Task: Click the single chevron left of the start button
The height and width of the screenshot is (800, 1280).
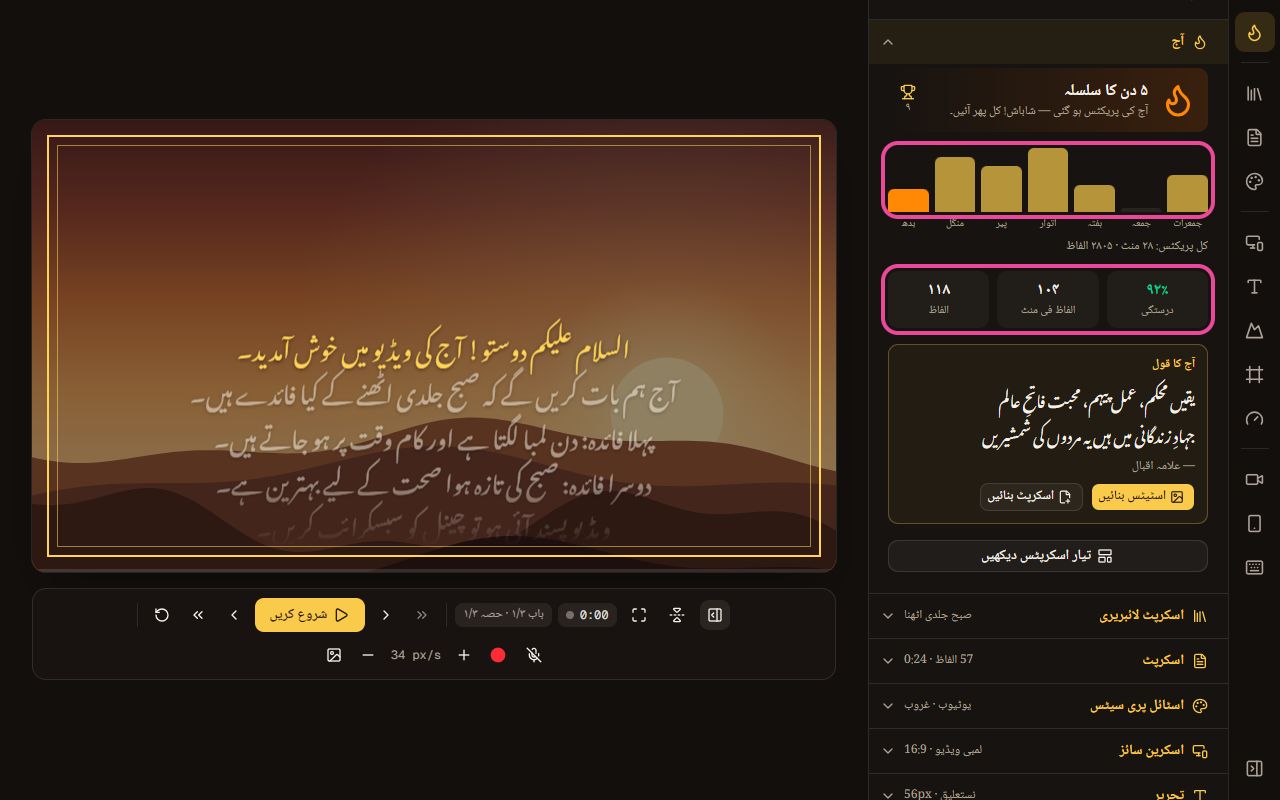Action: point(234,615)
